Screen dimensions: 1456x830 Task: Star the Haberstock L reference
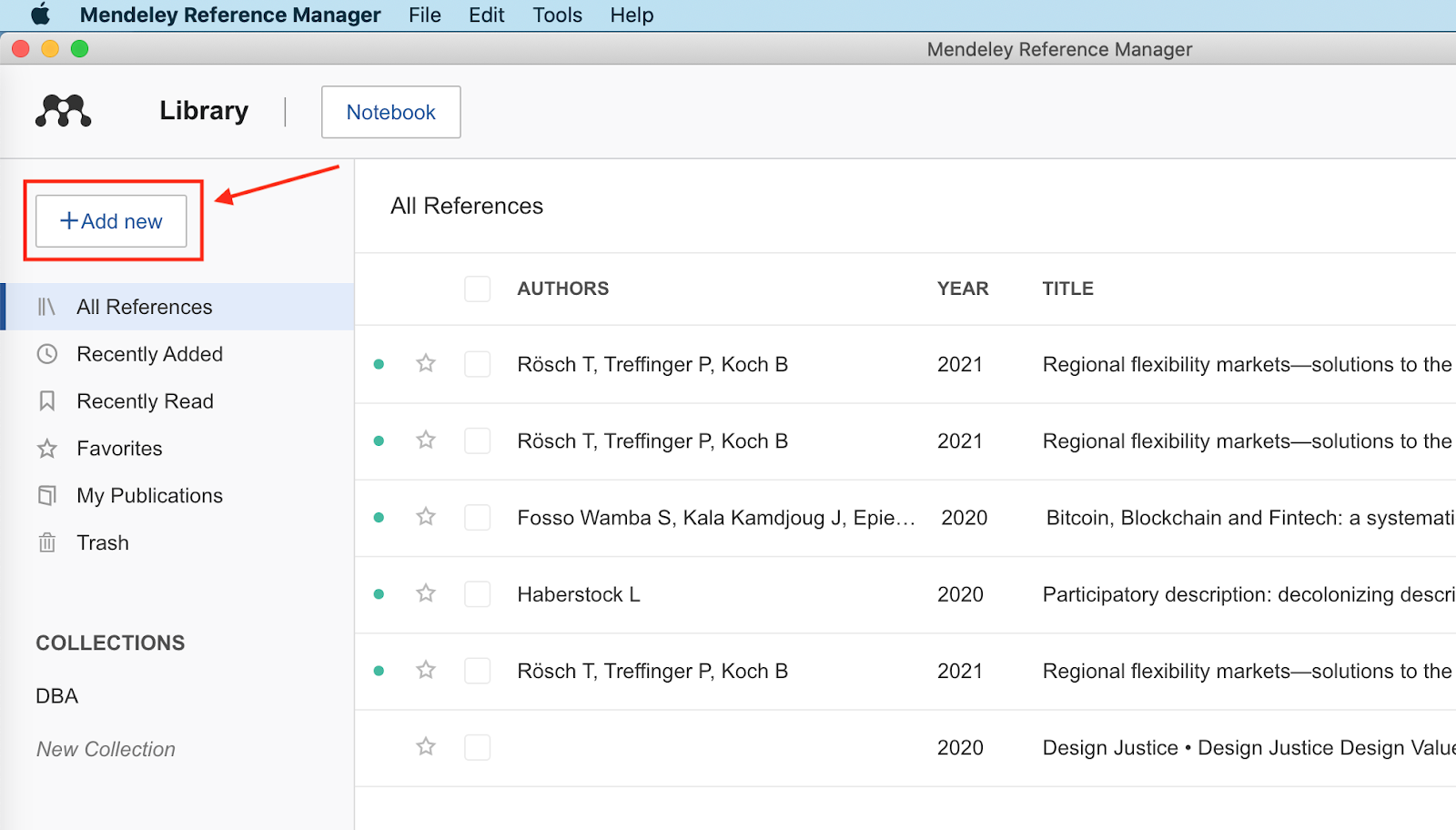click(x=426, y=593)
